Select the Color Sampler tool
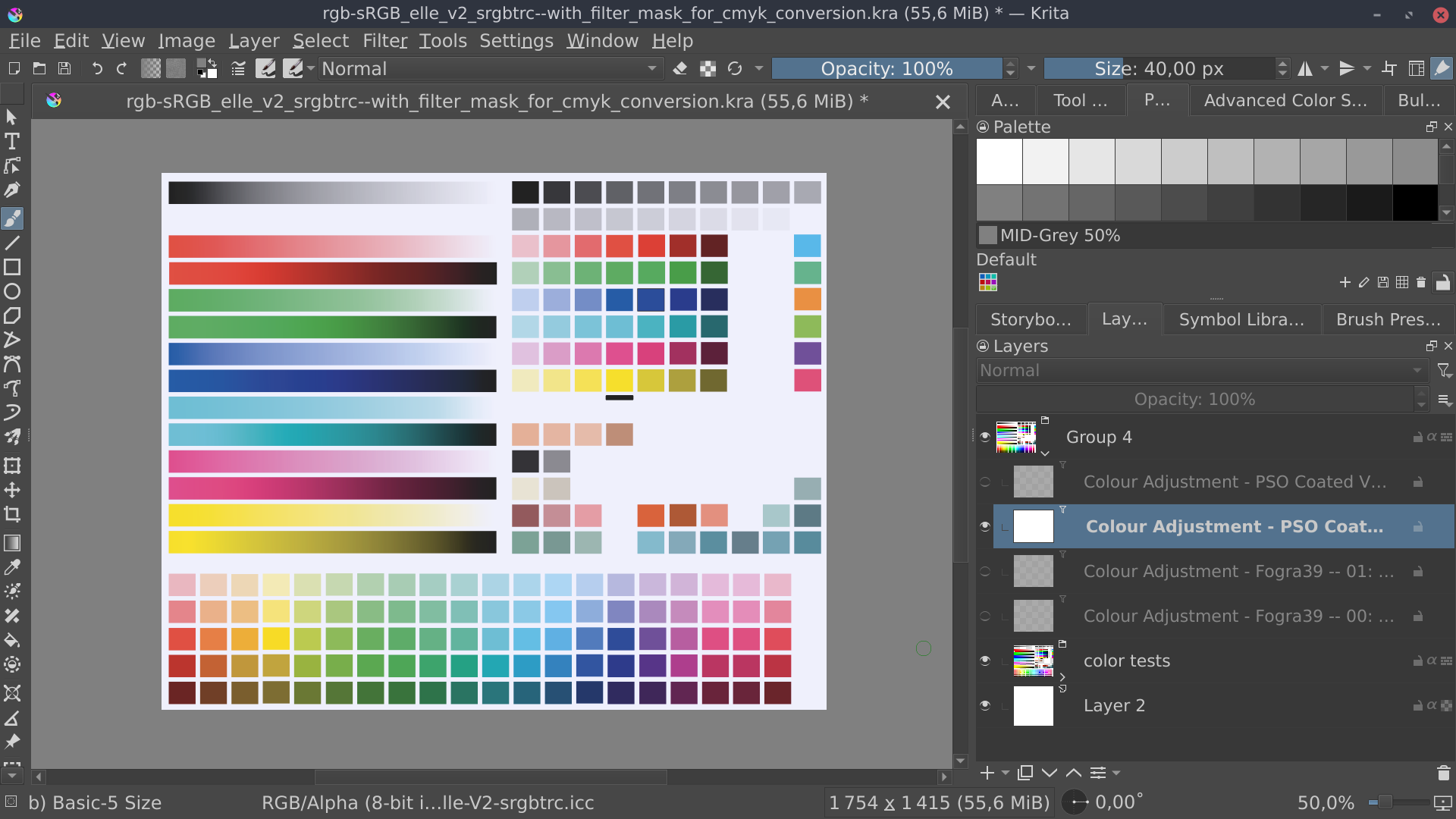Viewport: 1456px width, 819px height. (12, 567)
